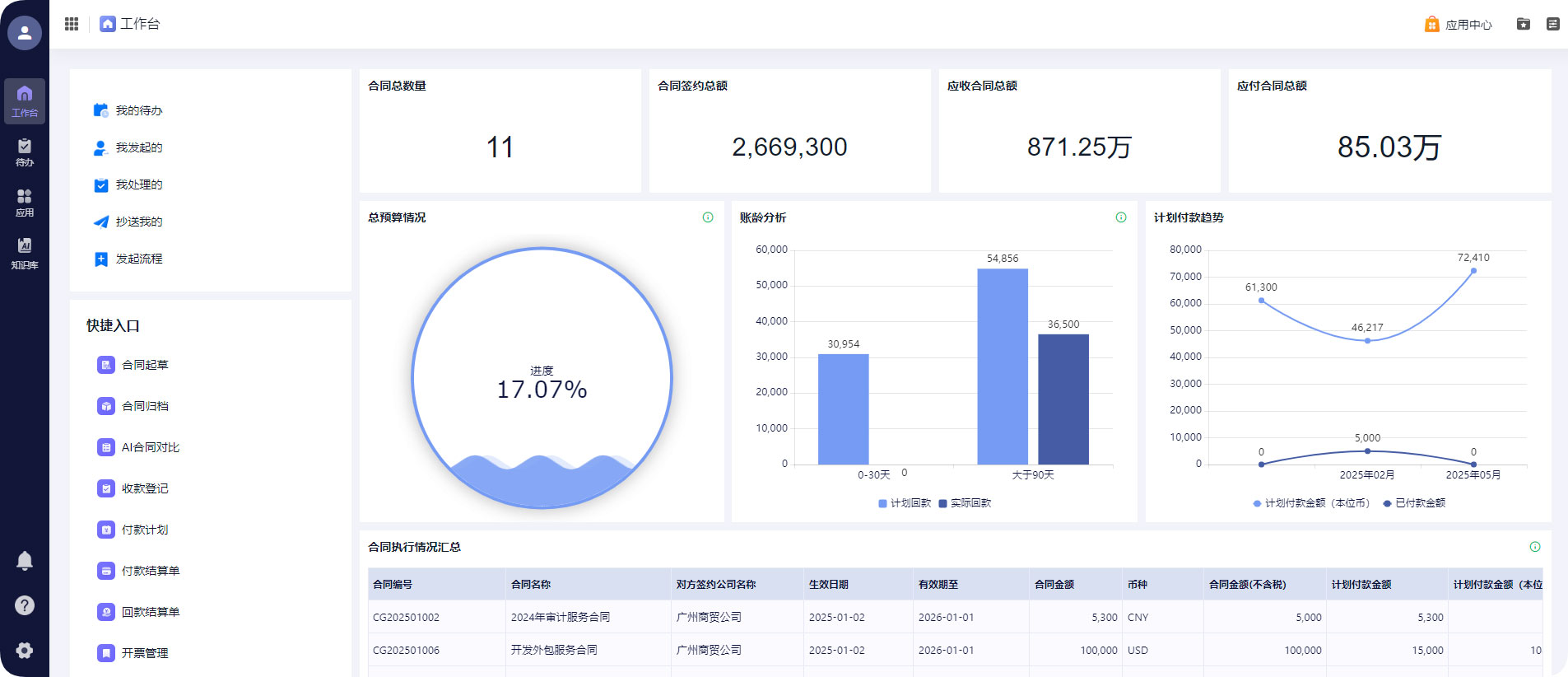
Task: Open the app grid launcher icon
Action: point(72,24)
